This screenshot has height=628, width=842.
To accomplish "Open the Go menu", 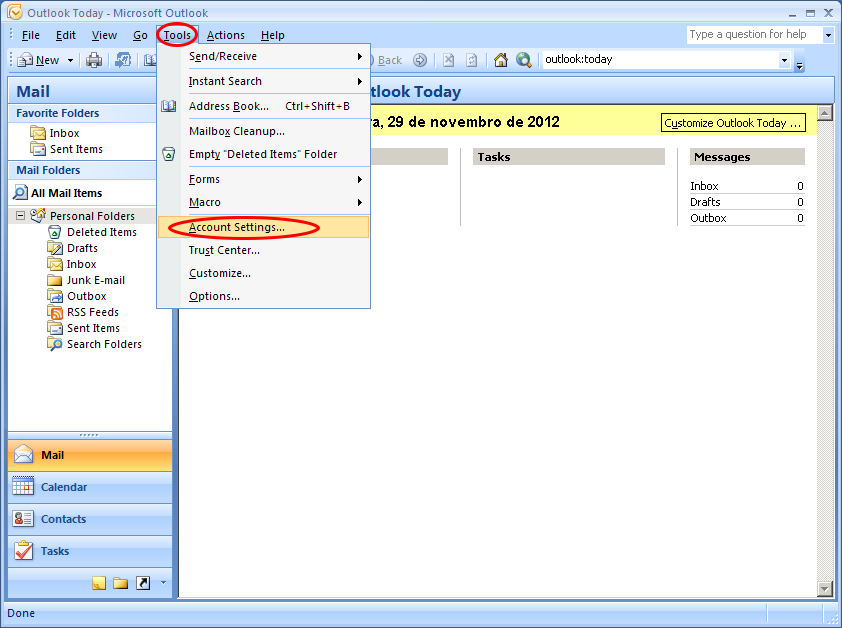I will tap(140, 35).
